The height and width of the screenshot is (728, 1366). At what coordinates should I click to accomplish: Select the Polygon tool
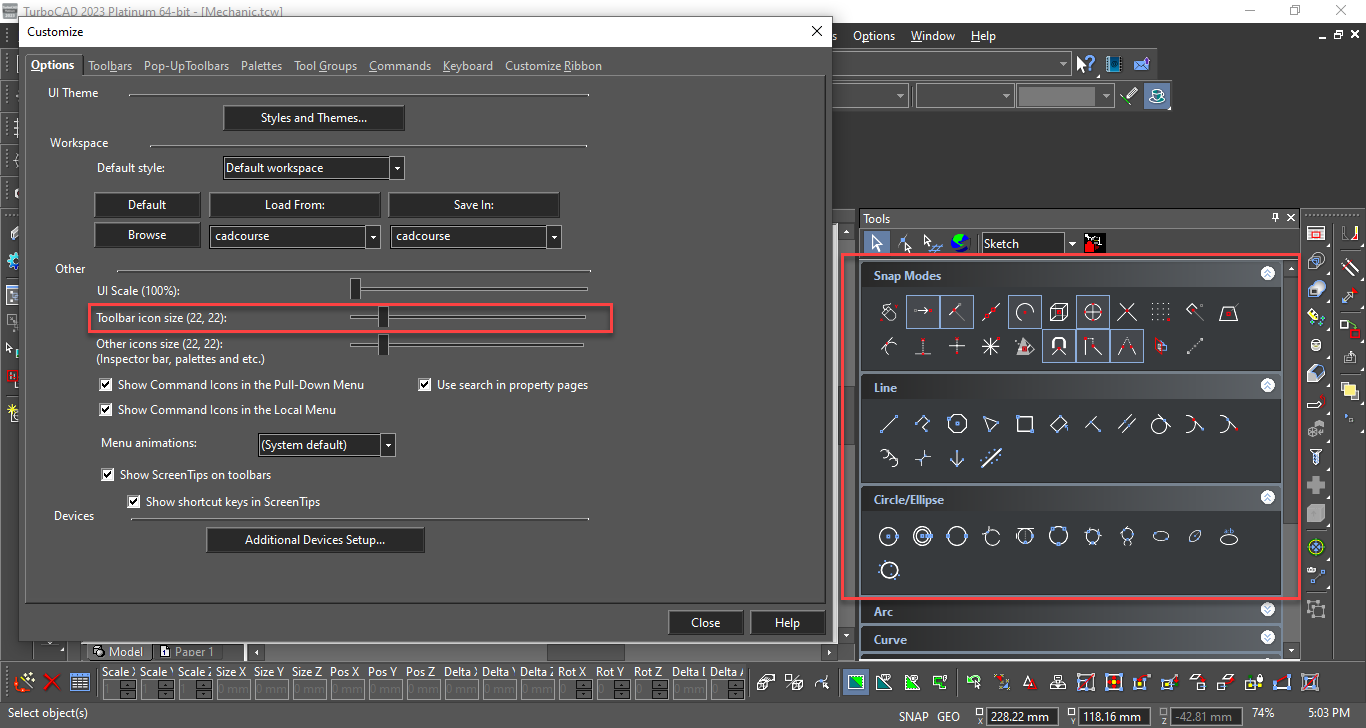tap(957, 424)
